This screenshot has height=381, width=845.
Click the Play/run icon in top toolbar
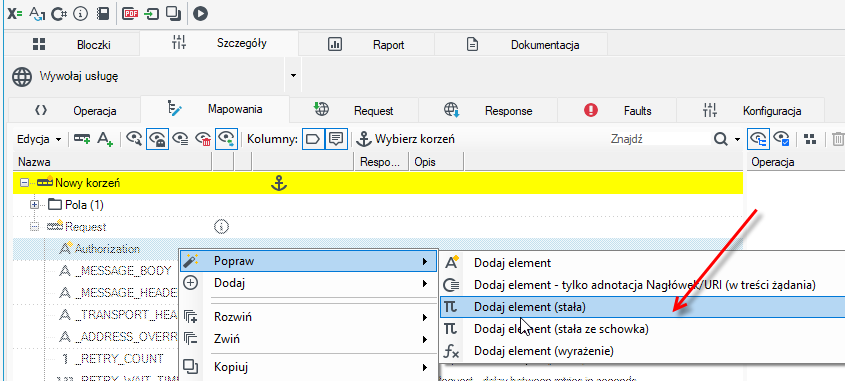click(200, 13)
